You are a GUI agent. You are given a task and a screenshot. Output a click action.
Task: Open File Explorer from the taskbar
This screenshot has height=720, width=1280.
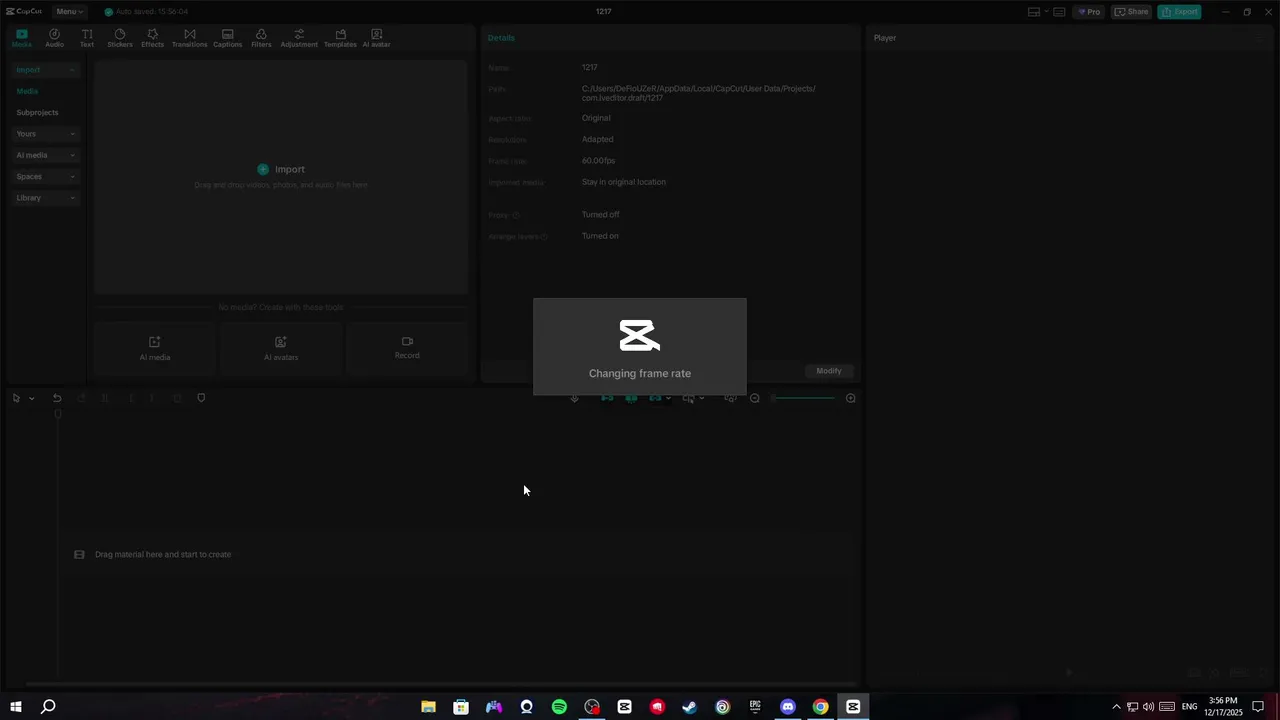428,707
